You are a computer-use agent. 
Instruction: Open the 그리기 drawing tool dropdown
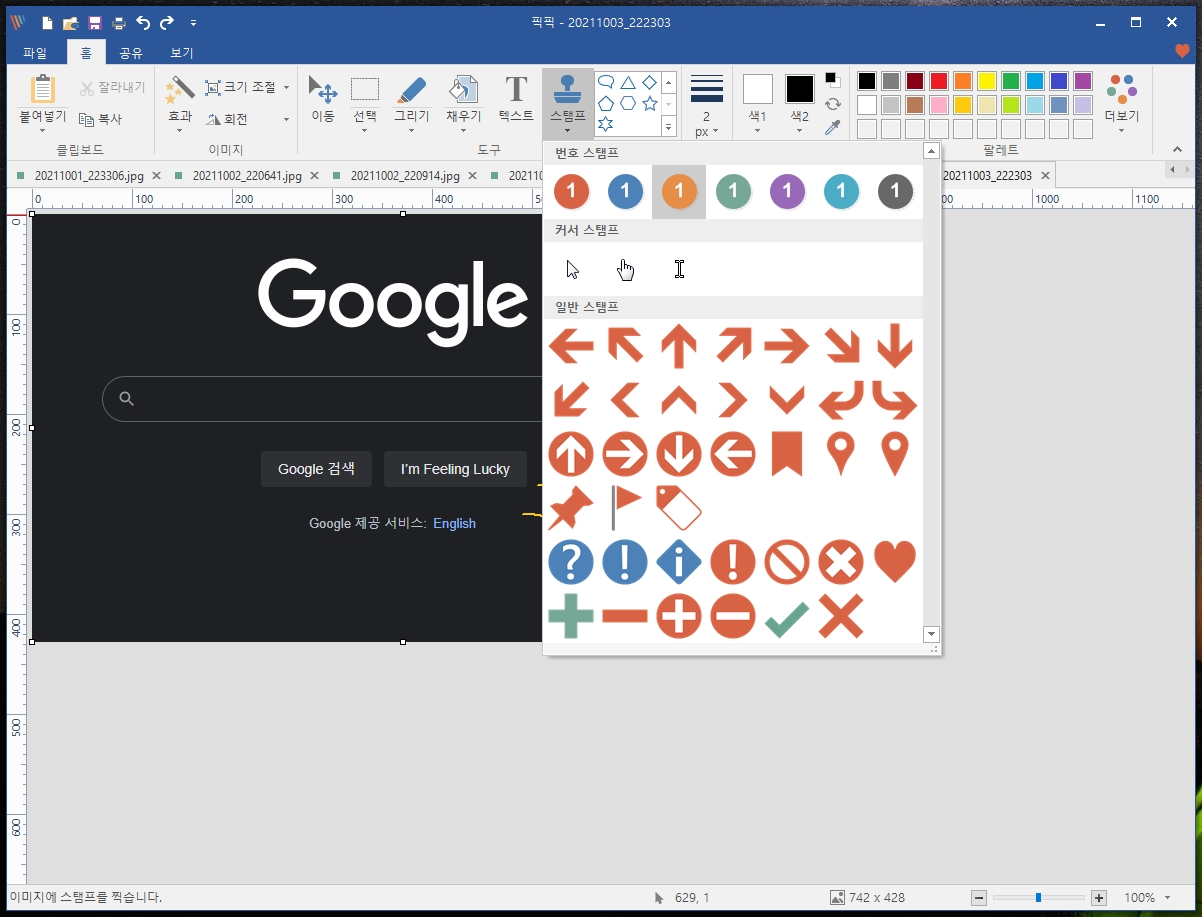412,129
